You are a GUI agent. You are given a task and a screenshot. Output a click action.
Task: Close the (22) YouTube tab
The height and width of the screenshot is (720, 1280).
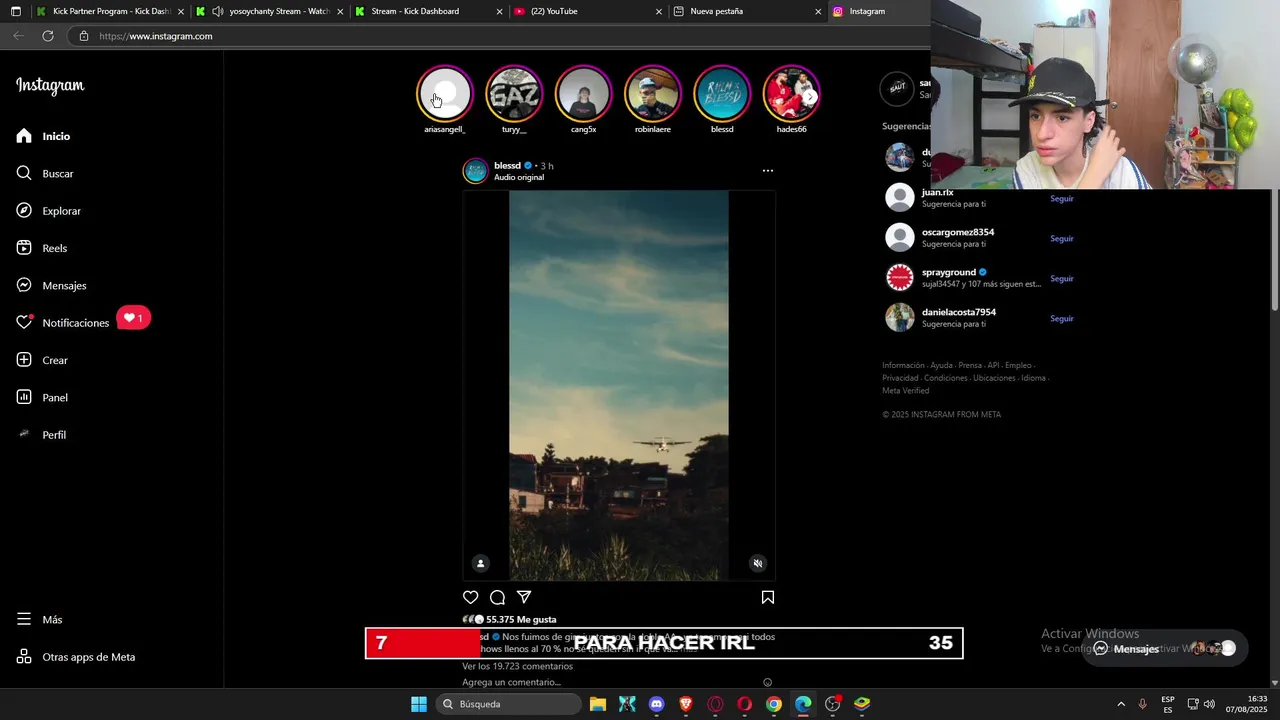tap(659, 12)
